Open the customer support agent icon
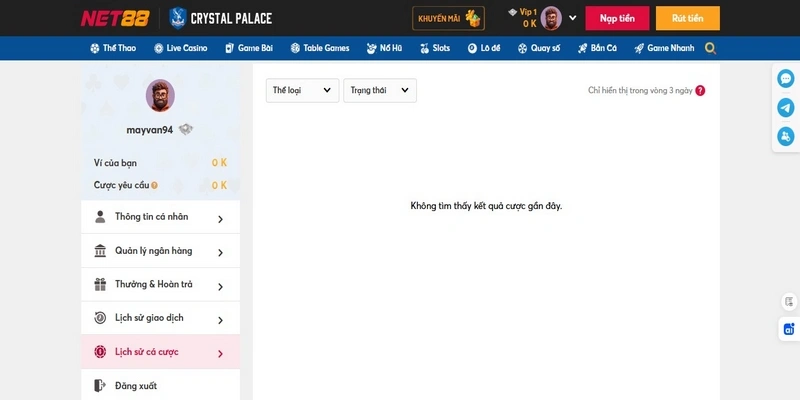800x400 pixels. coord(786,136)
